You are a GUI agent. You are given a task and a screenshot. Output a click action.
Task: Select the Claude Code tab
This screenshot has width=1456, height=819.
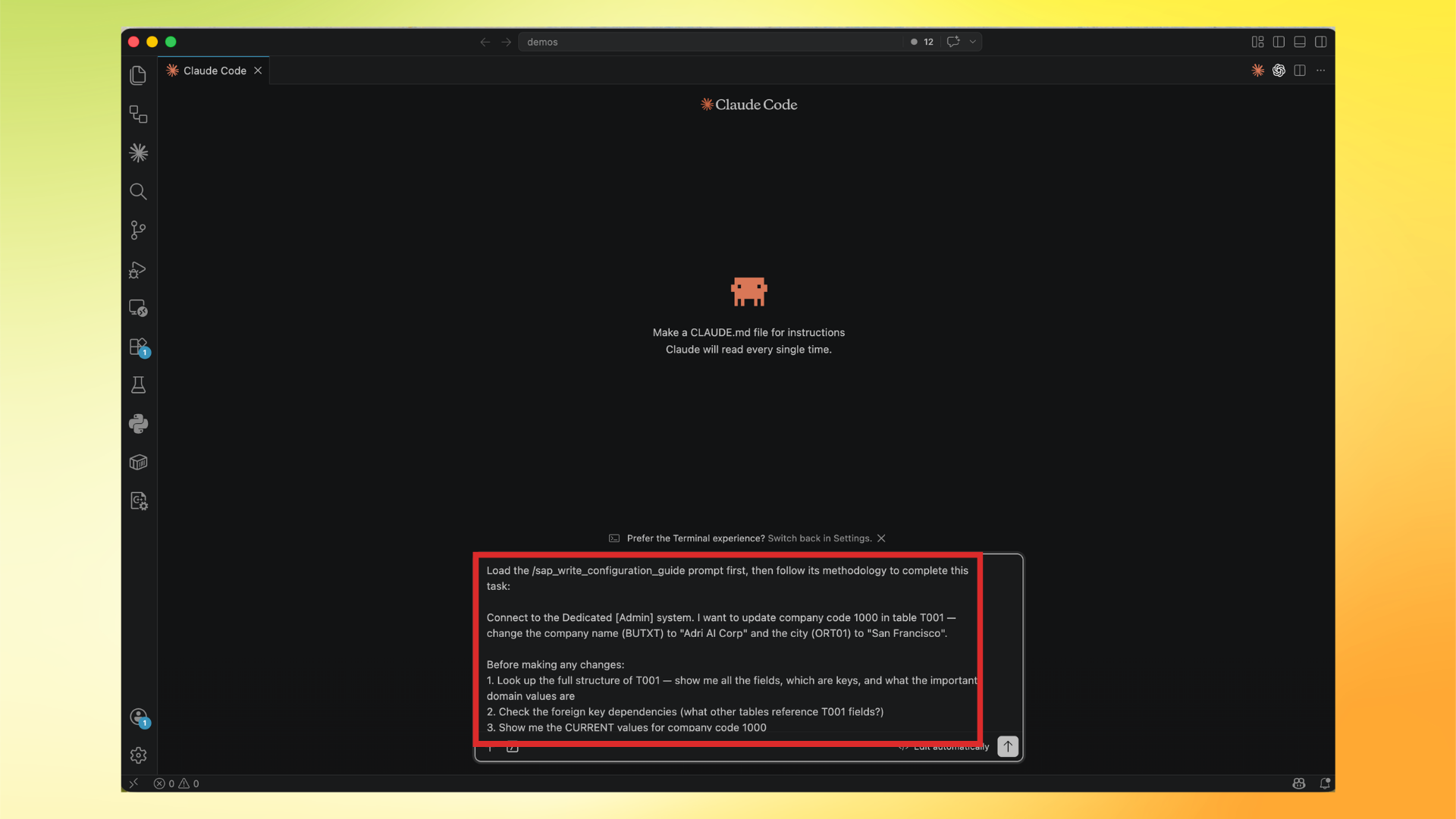click(214, 71)
